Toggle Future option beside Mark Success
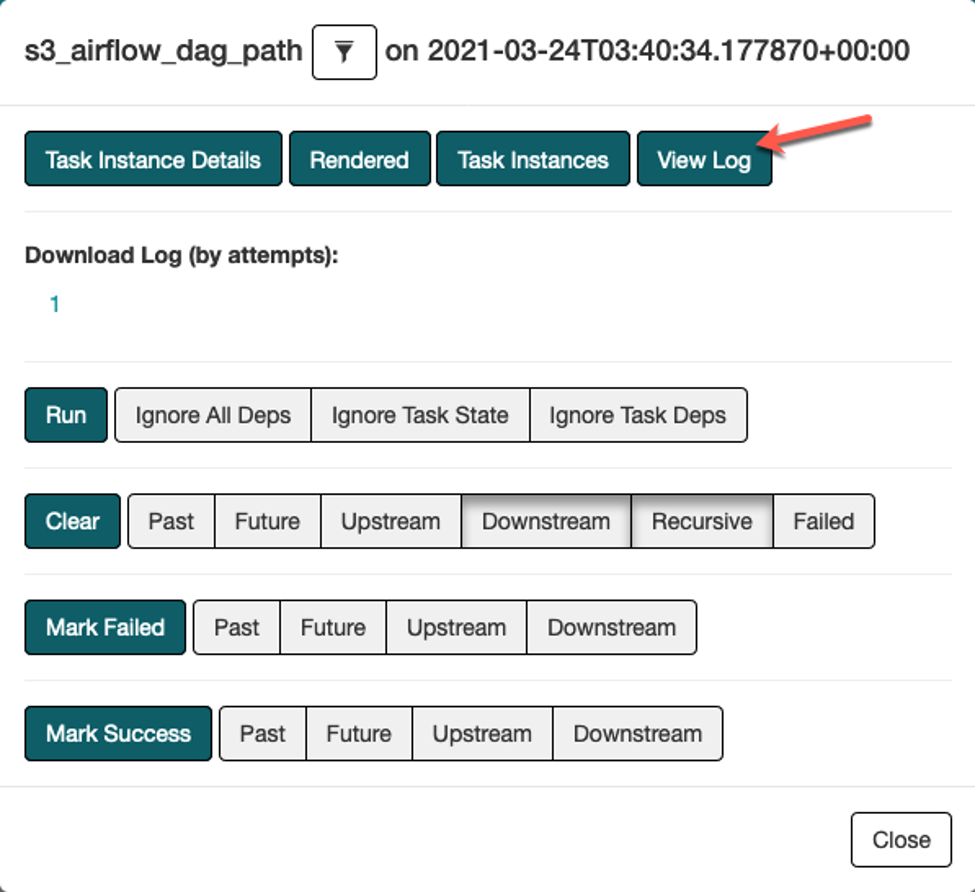 pos(359,734)
